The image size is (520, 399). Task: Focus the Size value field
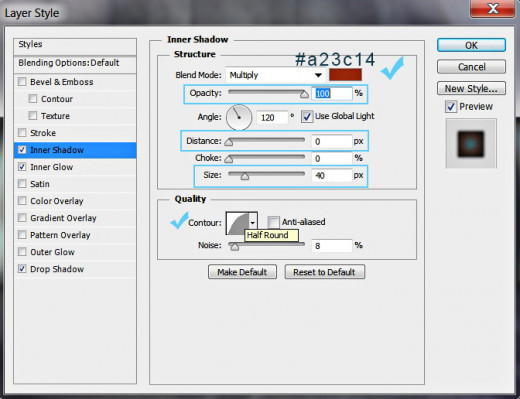[x=332, y=175]
